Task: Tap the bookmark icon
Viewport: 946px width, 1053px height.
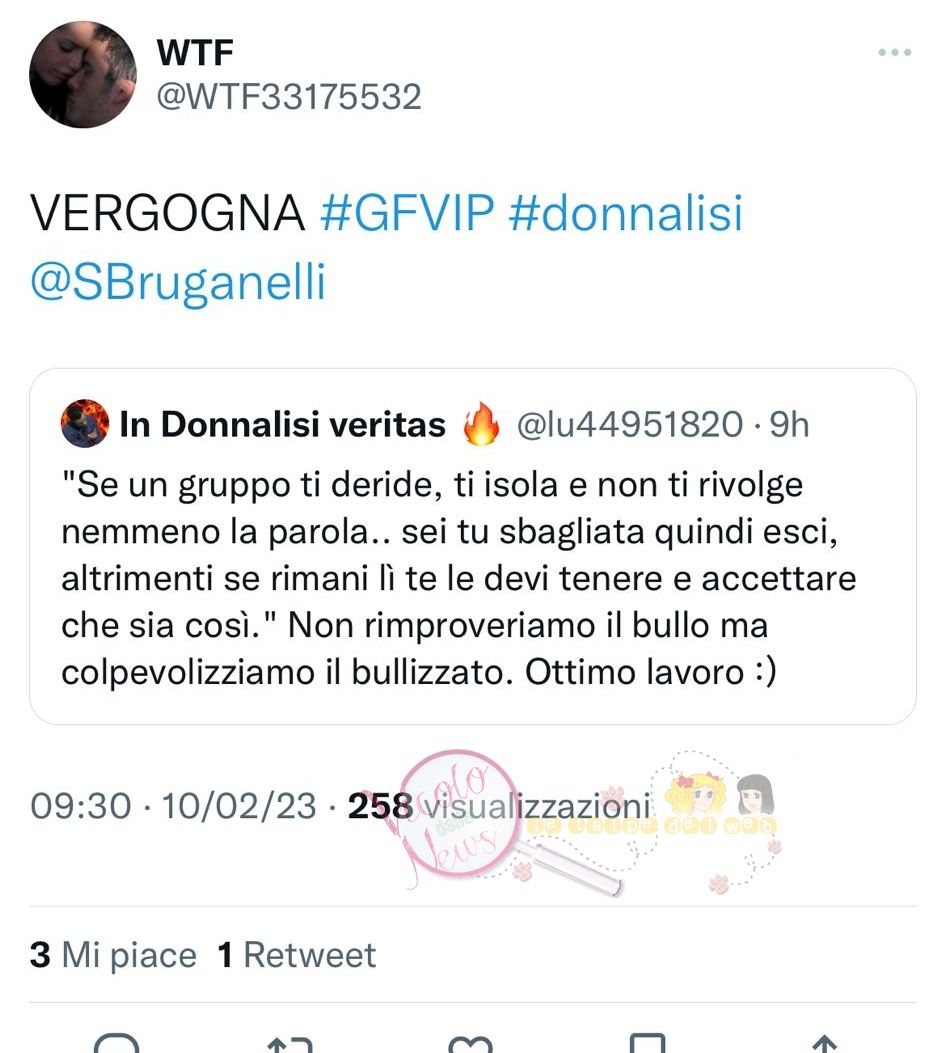Action: pos(647,1043)
